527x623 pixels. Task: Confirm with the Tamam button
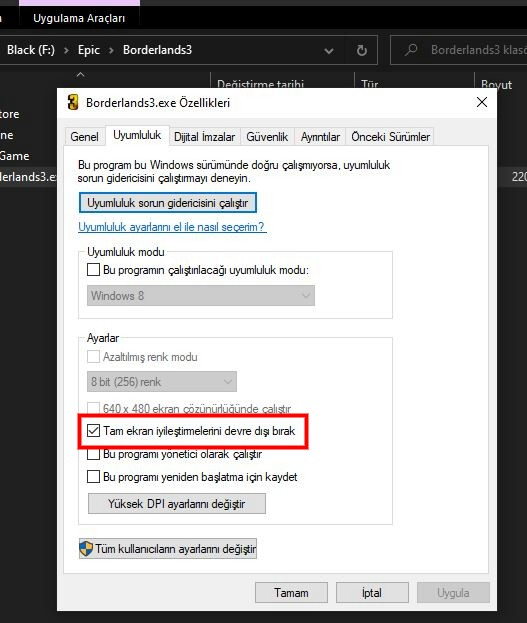(x=291, y=593)
